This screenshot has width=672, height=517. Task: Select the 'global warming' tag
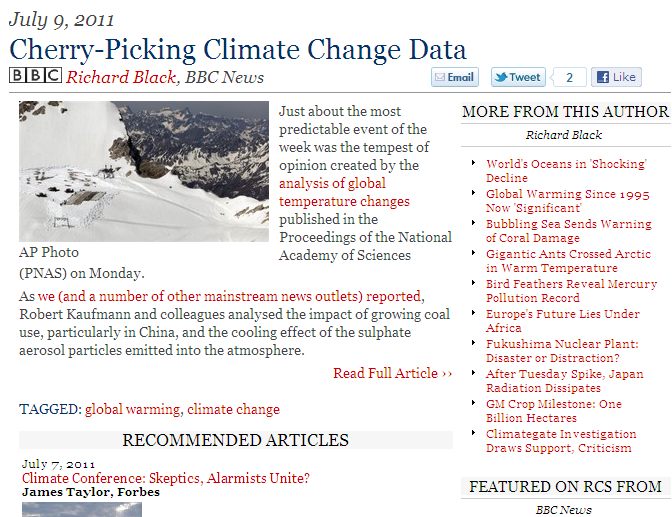click(x=132, y=409)
